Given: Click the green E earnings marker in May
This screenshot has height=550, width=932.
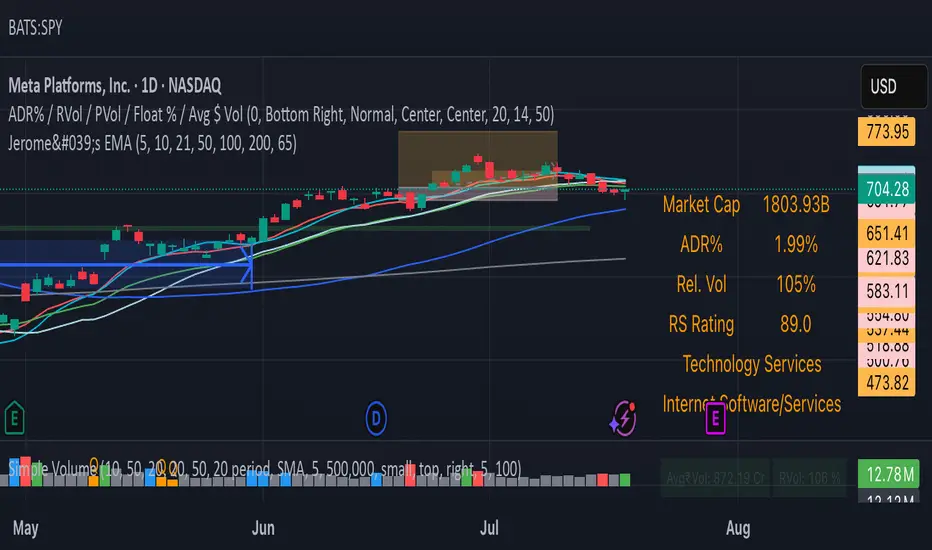Looking at the screenshot, I should click(x=14, y=418).
